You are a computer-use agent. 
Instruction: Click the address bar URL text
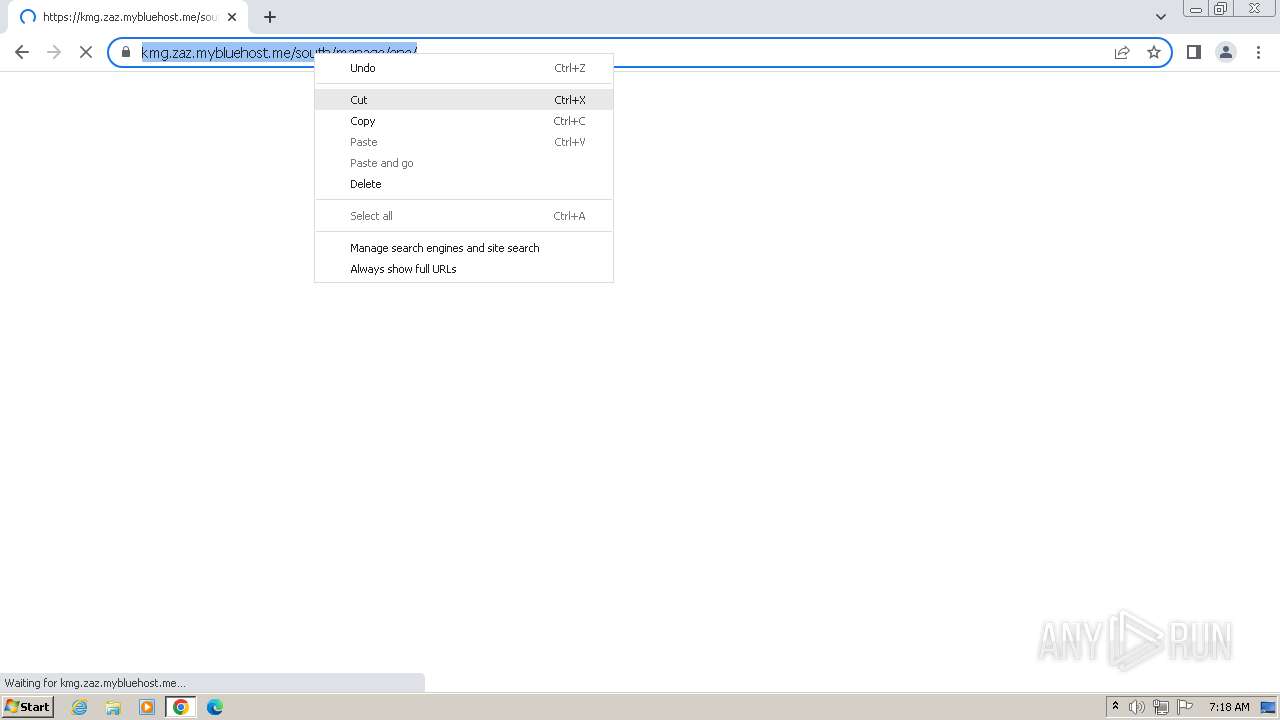(x=278, y=52)
